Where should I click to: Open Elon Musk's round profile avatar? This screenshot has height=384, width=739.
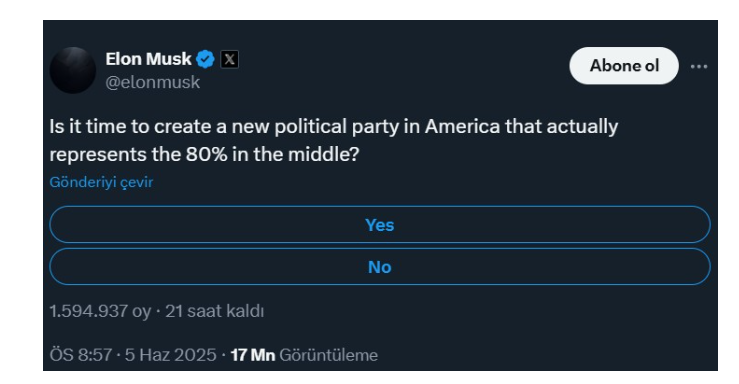73,70
